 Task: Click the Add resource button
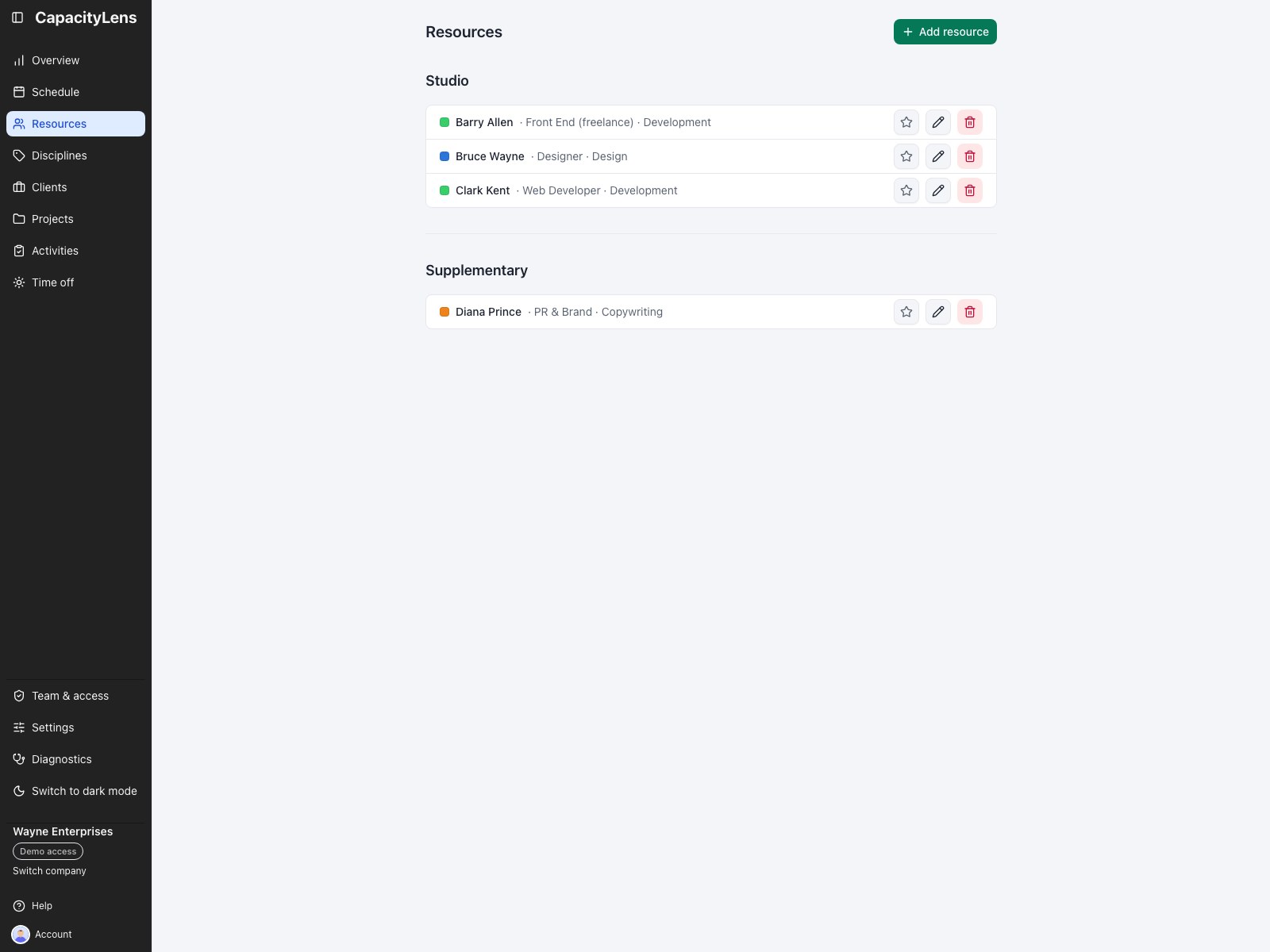coord(945,32)
